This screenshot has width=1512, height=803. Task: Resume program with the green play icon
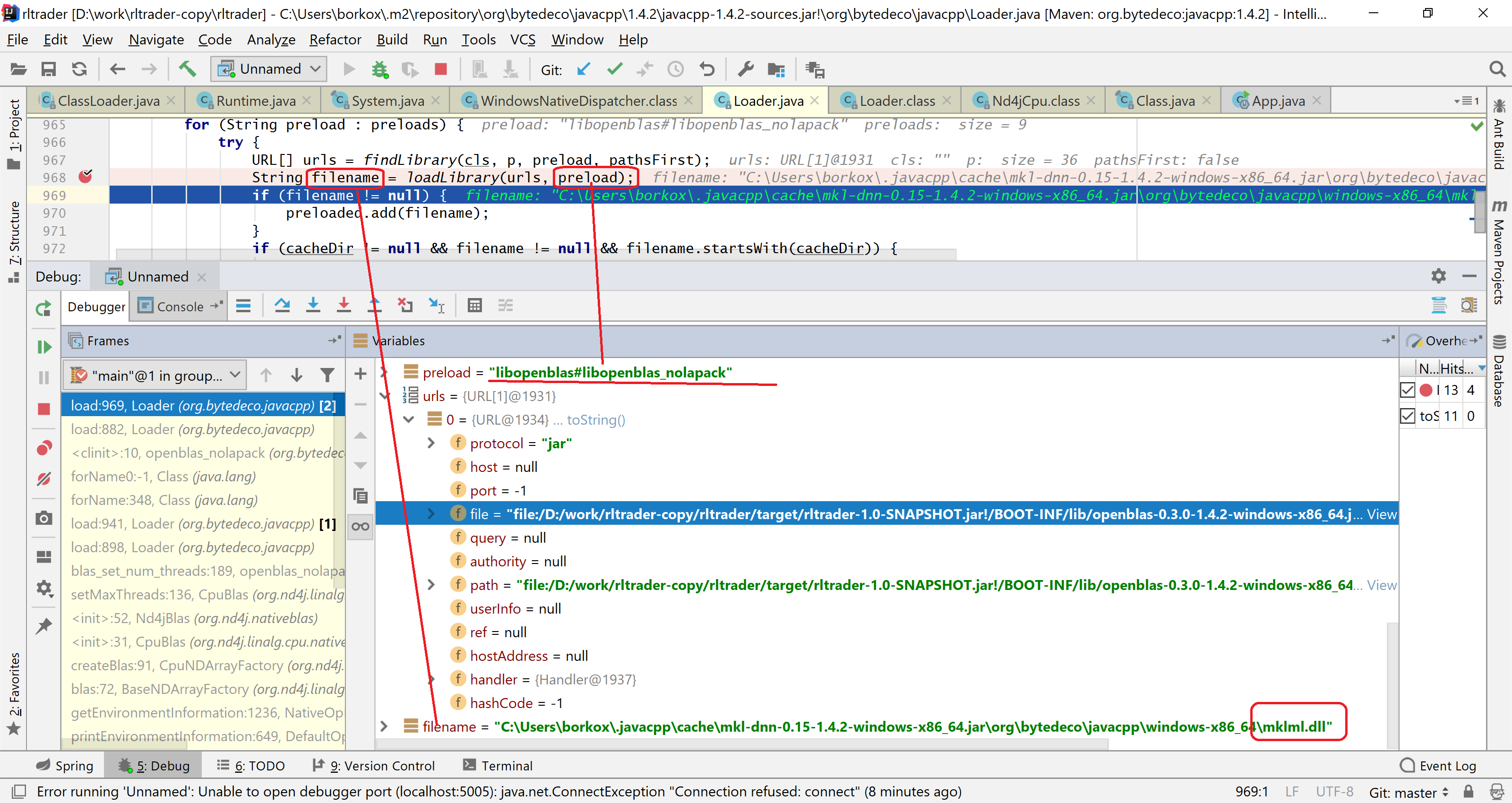[44, 347]
